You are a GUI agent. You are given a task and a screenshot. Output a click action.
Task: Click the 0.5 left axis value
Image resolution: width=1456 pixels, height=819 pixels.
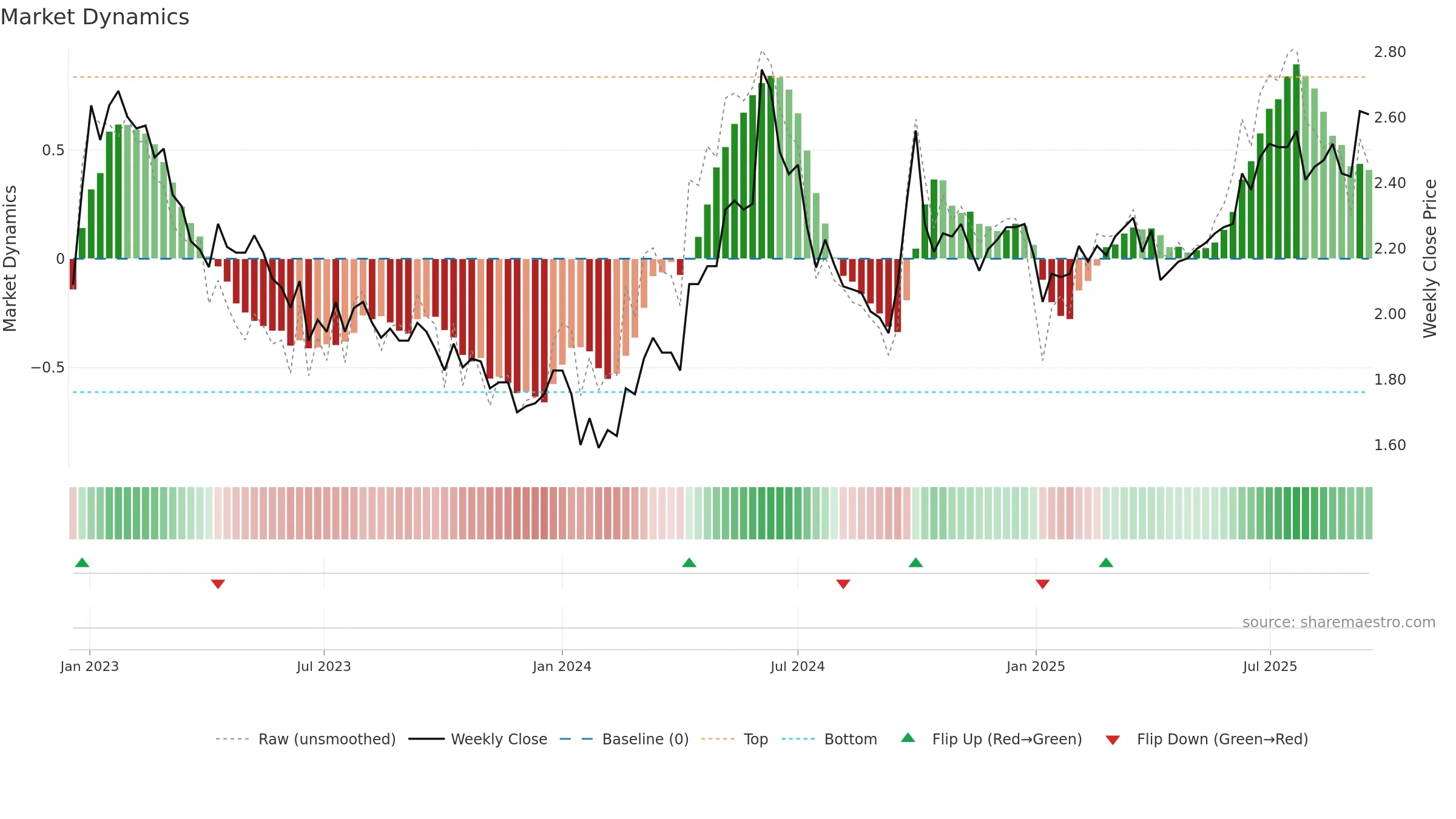[x=53, y=150]
